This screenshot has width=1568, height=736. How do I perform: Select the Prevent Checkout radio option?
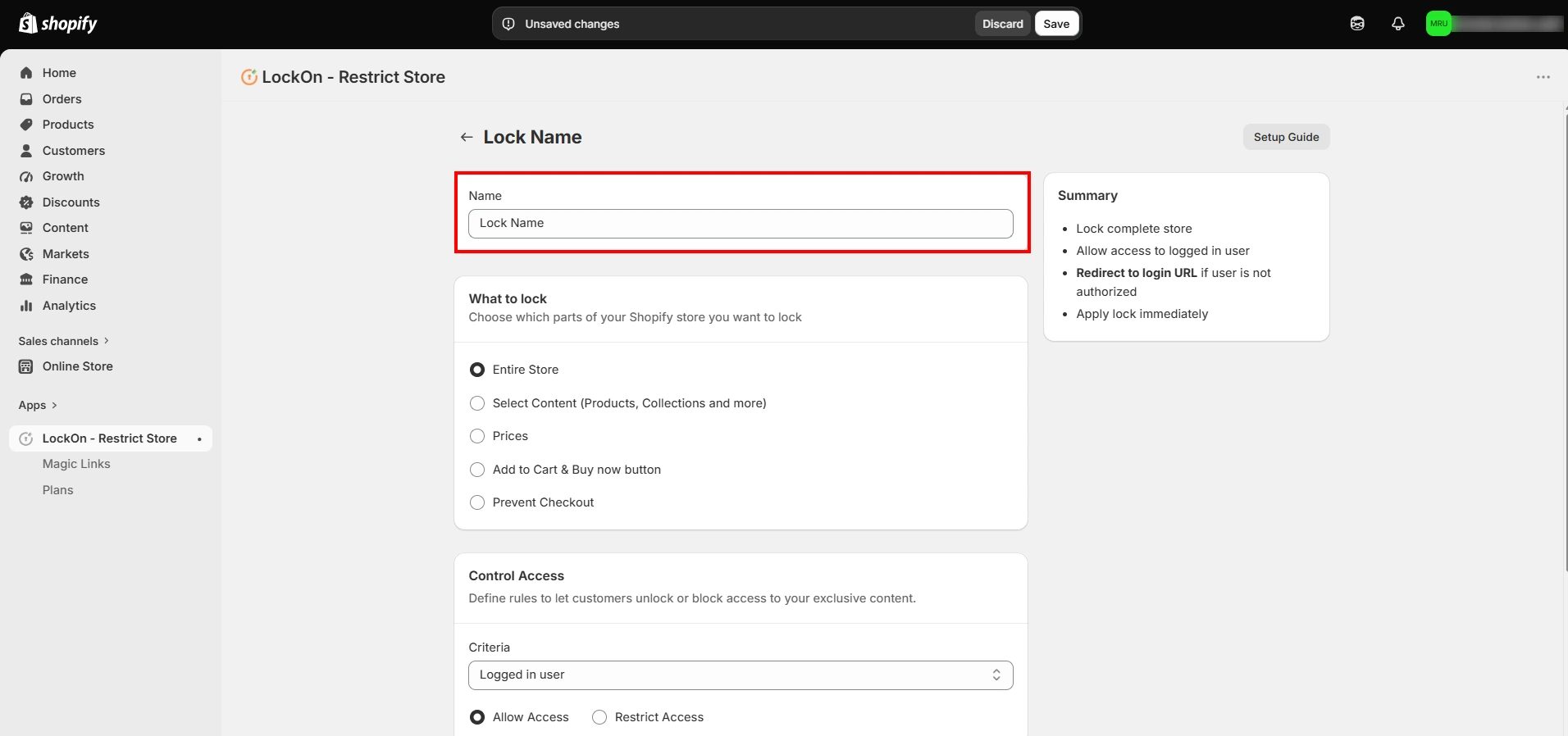477,502
